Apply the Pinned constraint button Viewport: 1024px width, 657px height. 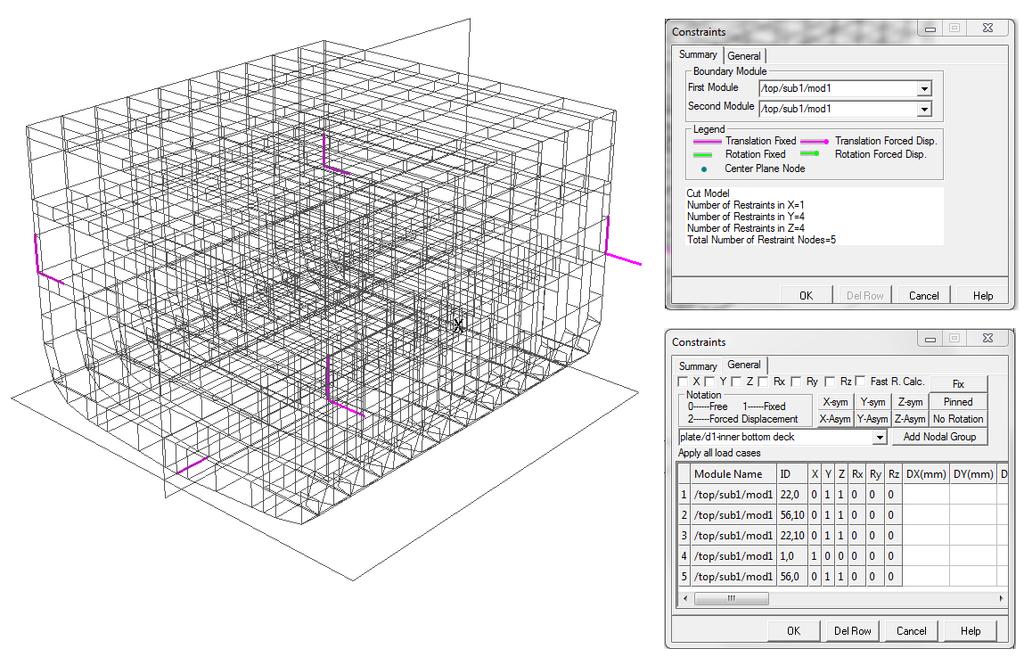tap(958, 402)
